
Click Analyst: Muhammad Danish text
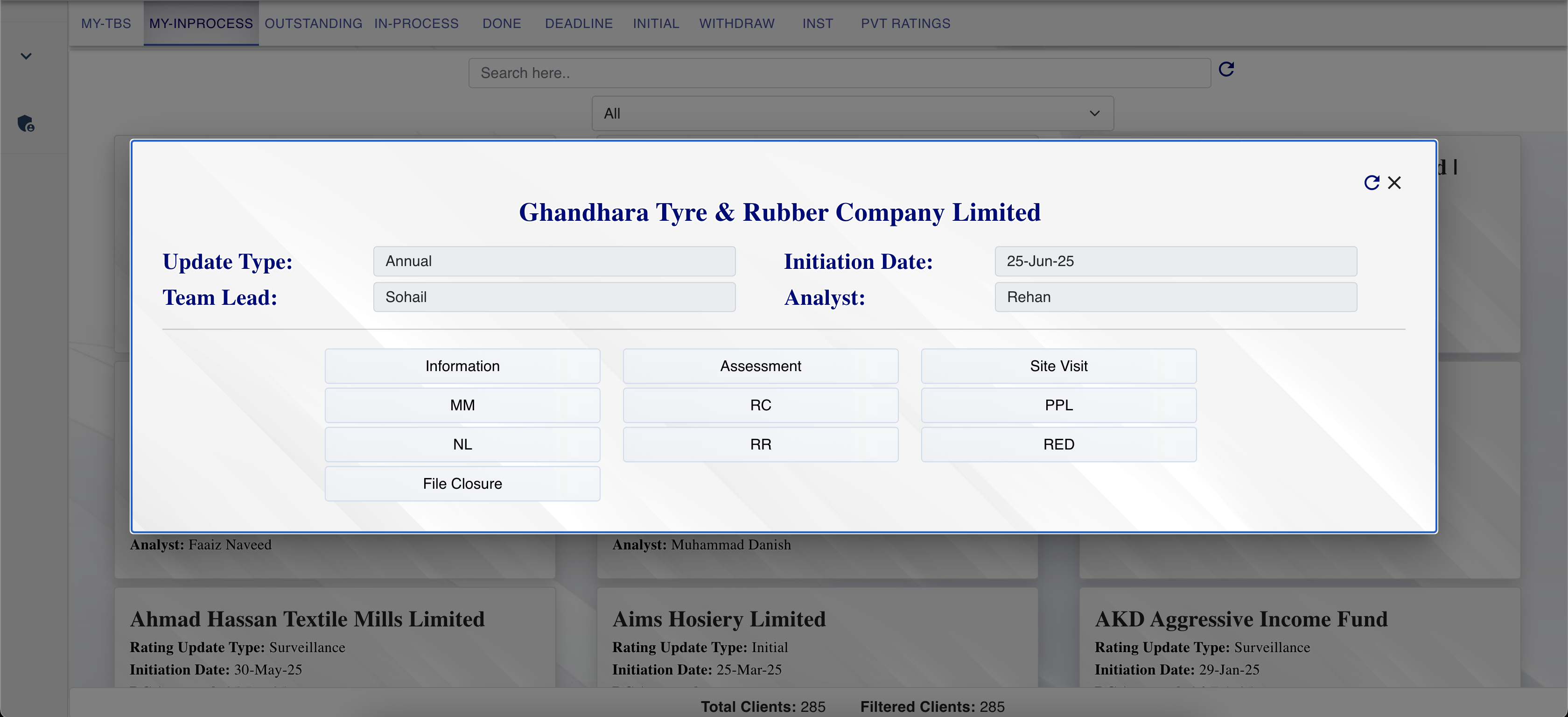(x=701, y=545)
